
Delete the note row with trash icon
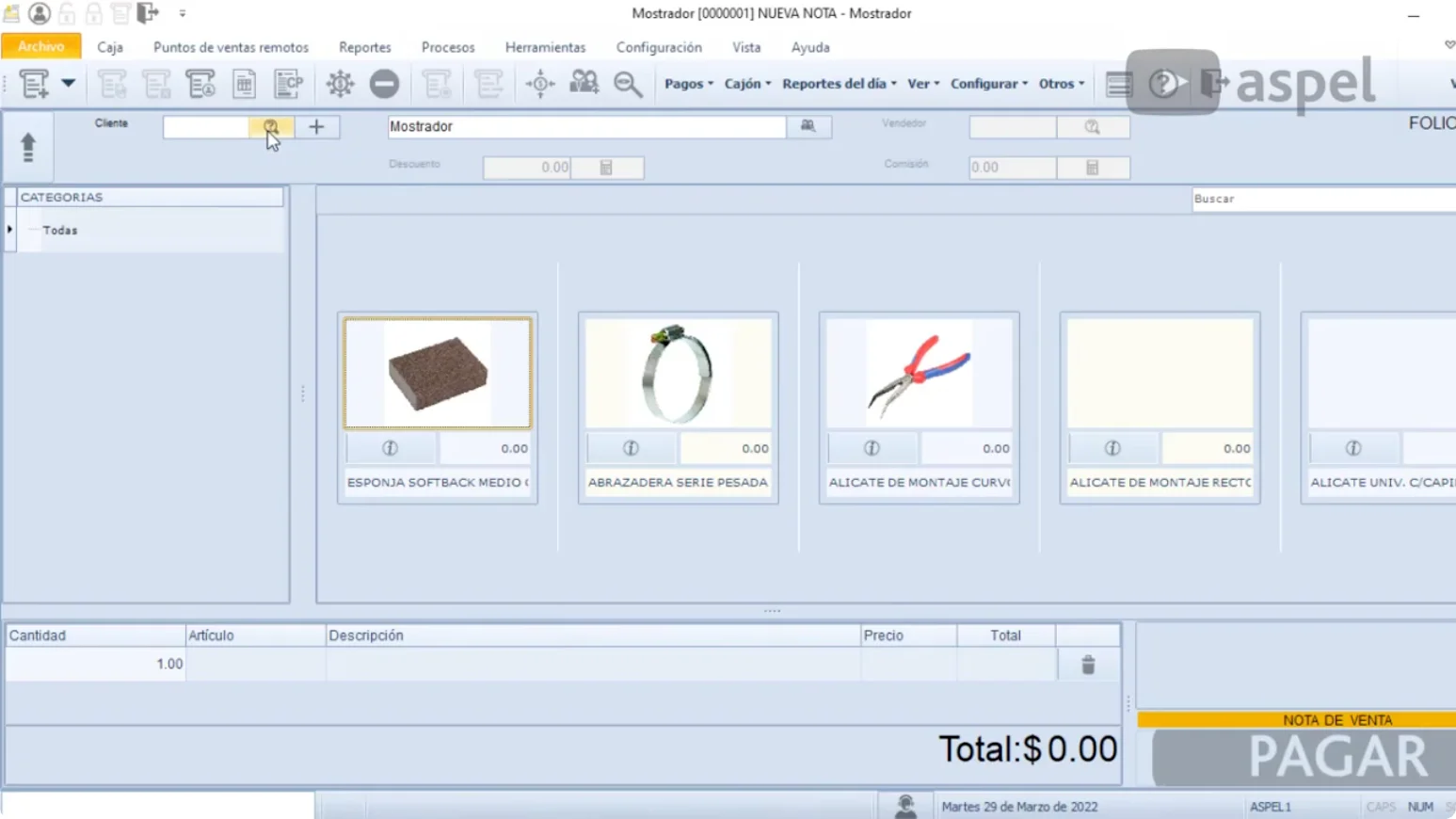[x=1088, y=665]
